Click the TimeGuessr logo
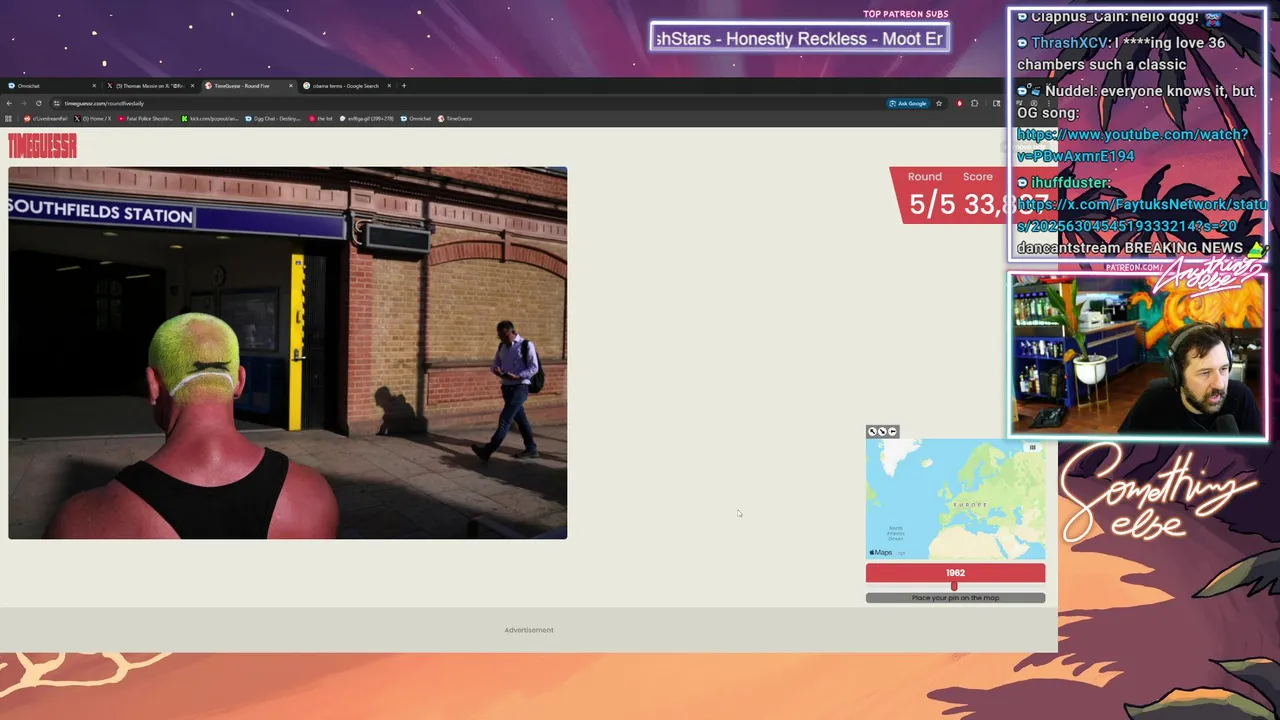Image resolution: width=1280 pixels, height=720 pixels. (x=42, y=146)
